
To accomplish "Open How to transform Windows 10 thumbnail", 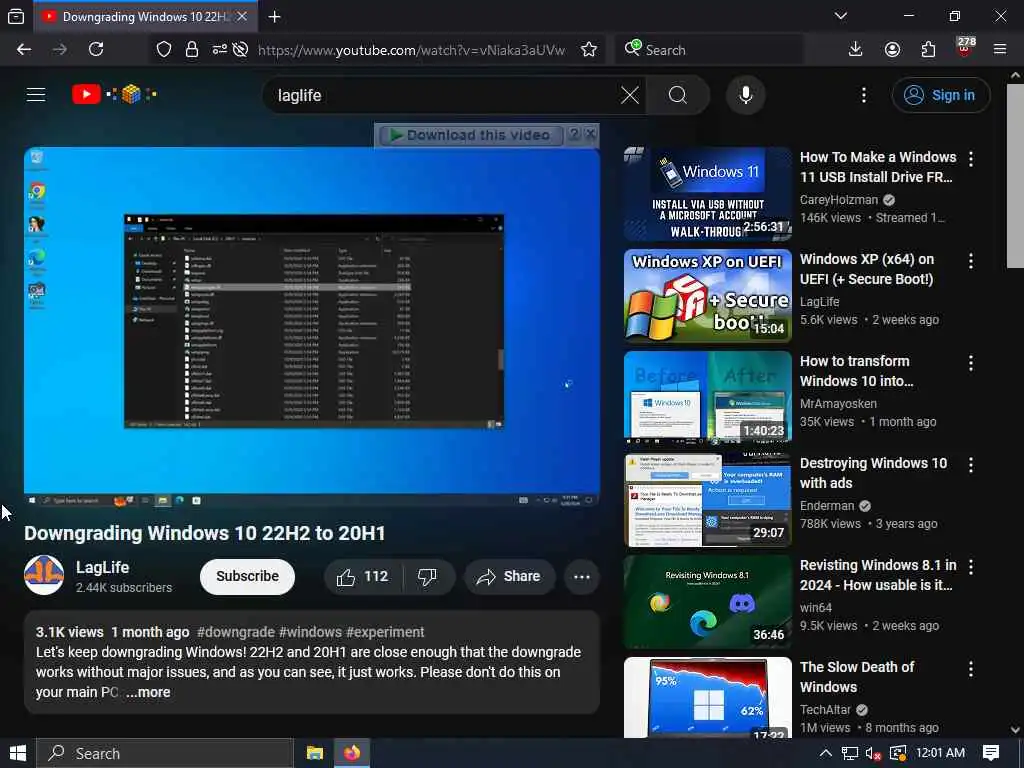I will pyautogui.click(x=708, y=398).
